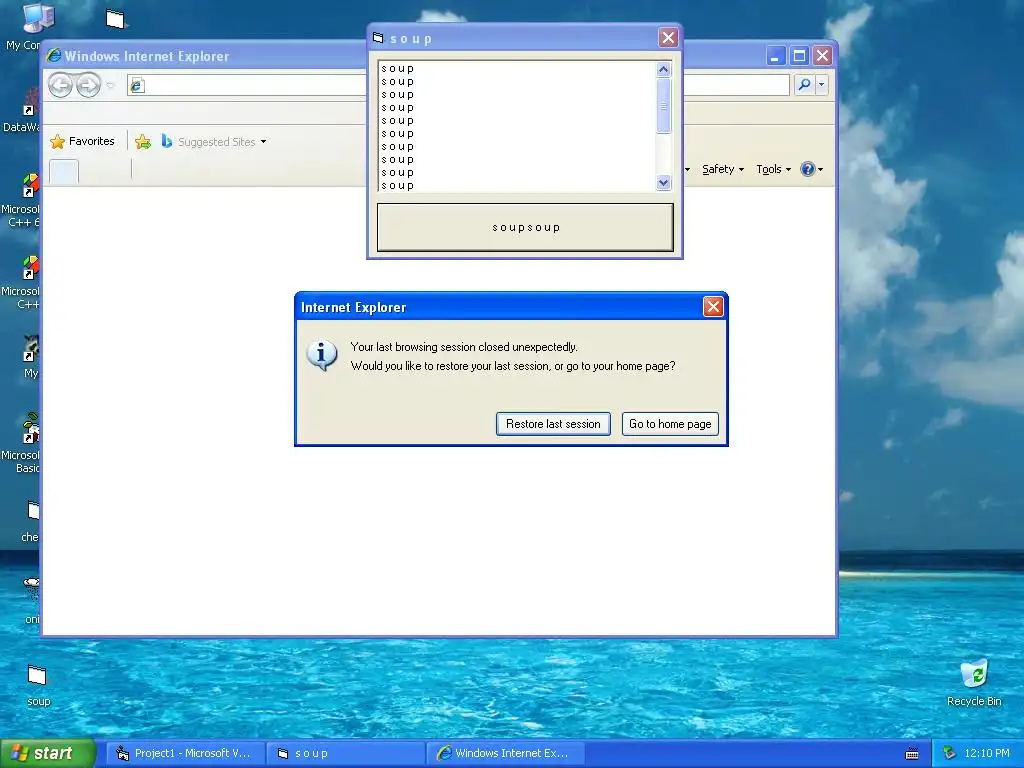Open the Tools menu
Image resolution: width=1024 pixels, height=768 pixels.
(773, 169)
